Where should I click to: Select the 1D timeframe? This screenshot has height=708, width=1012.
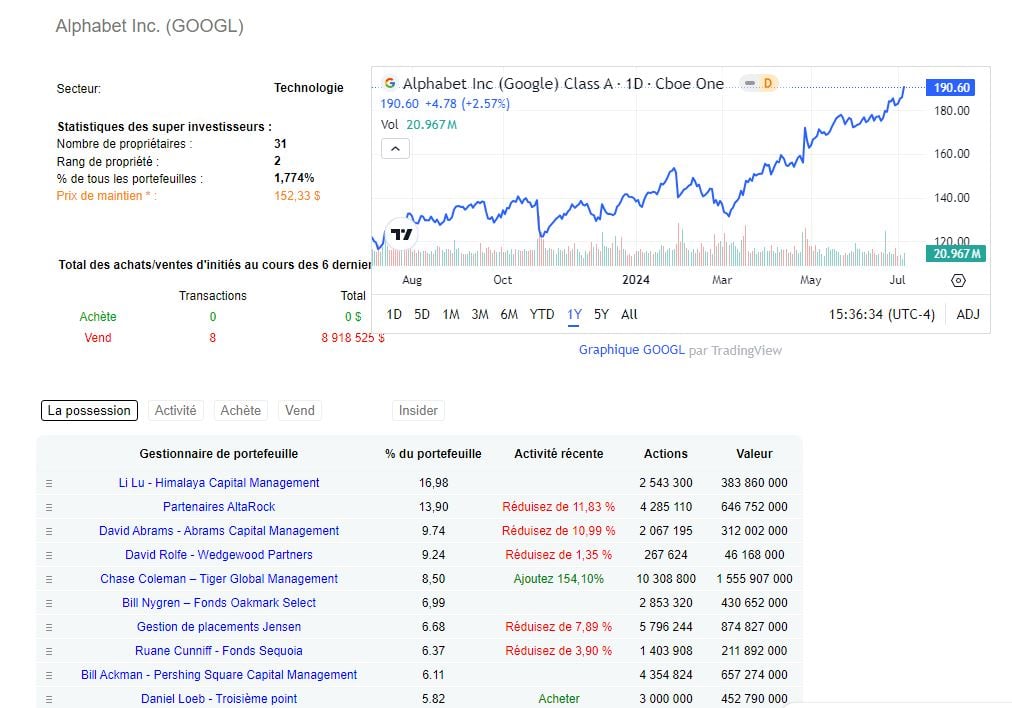pyautogui.click(x=394, y=314)
